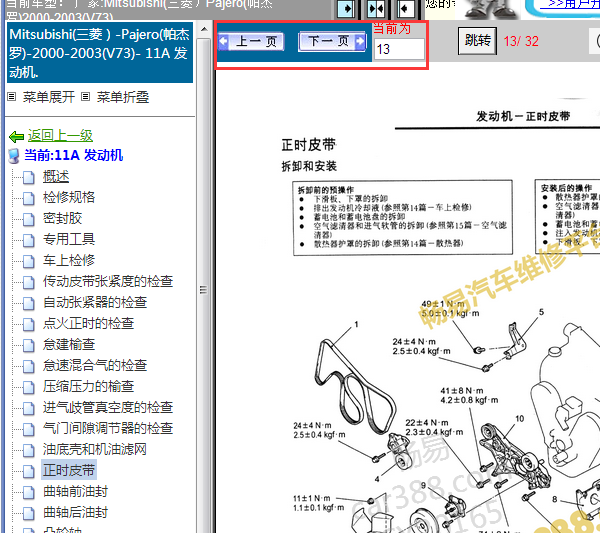This screenshot has width=600, height=533.
Task: Click the page icon beside 油底壳和机油滤网
Action: point(28,450)
